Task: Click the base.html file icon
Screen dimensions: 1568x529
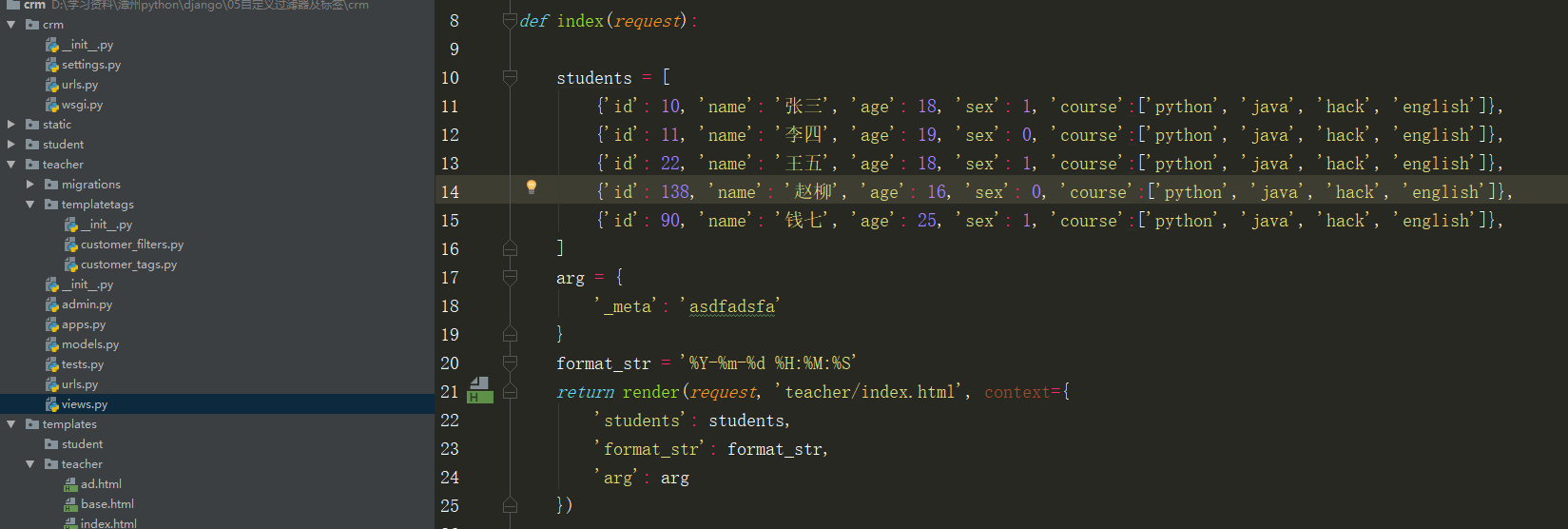Action: point(71,504)
